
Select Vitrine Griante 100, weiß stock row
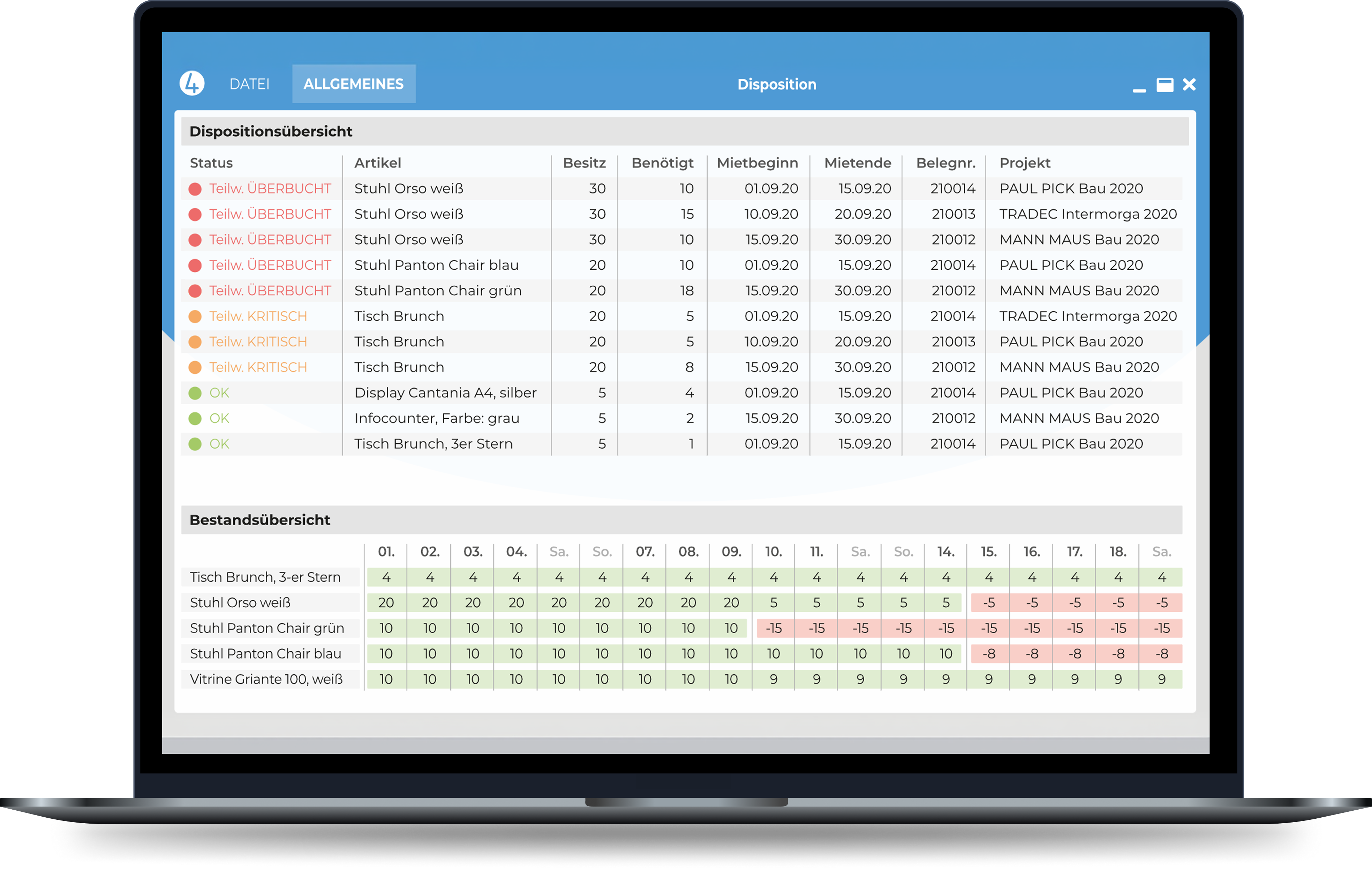pyautogui.click(x=681, y=679)
